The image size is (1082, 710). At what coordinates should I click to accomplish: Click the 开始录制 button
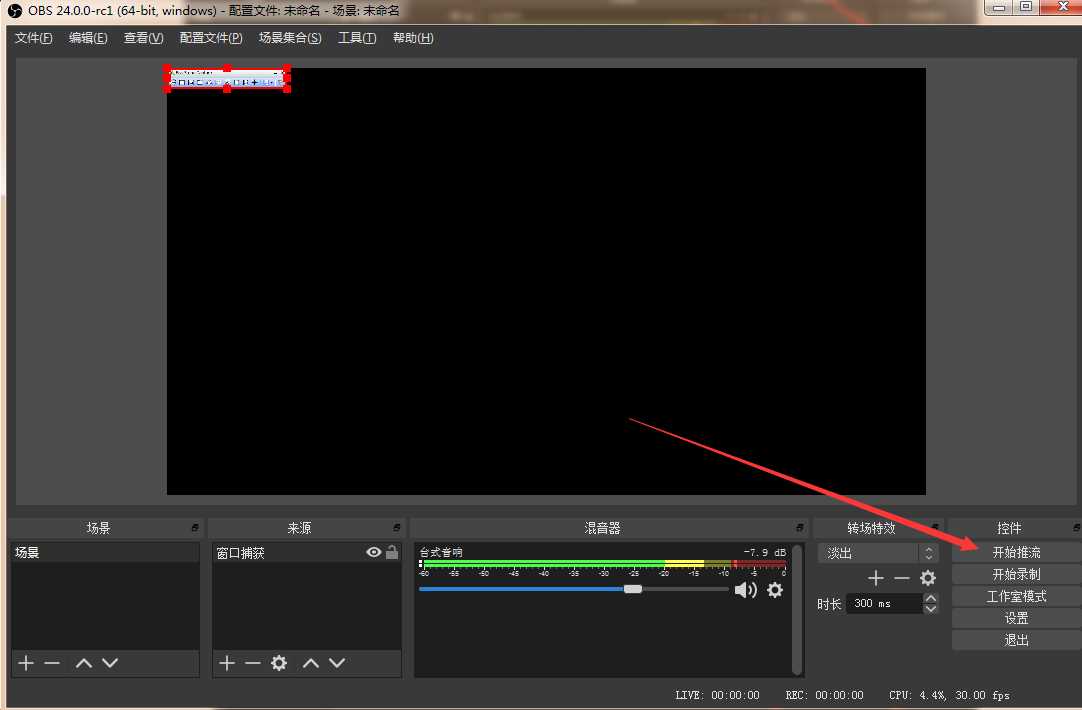click(1016, 574)
